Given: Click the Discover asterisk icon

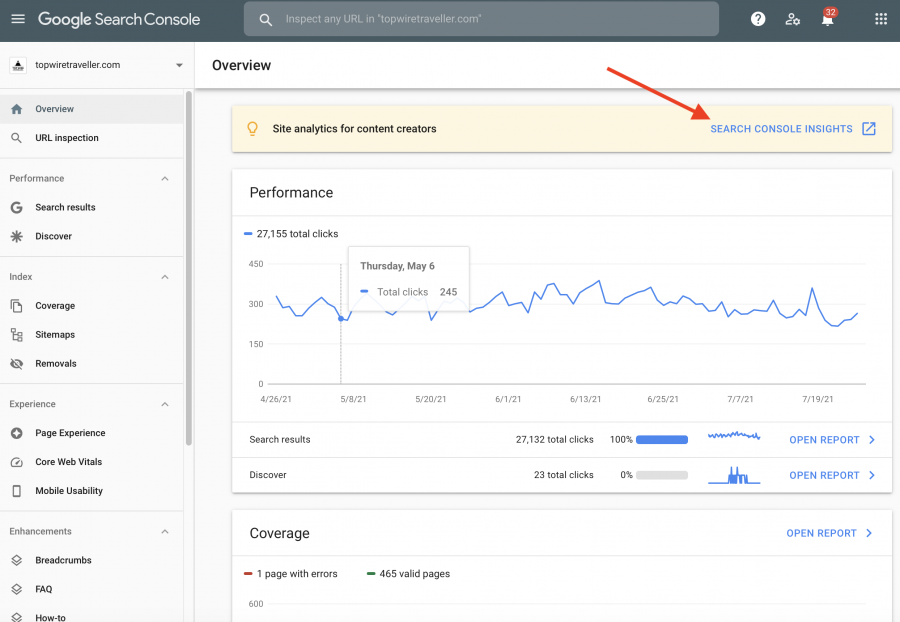Looking at the screenshot, I should 17,236.
